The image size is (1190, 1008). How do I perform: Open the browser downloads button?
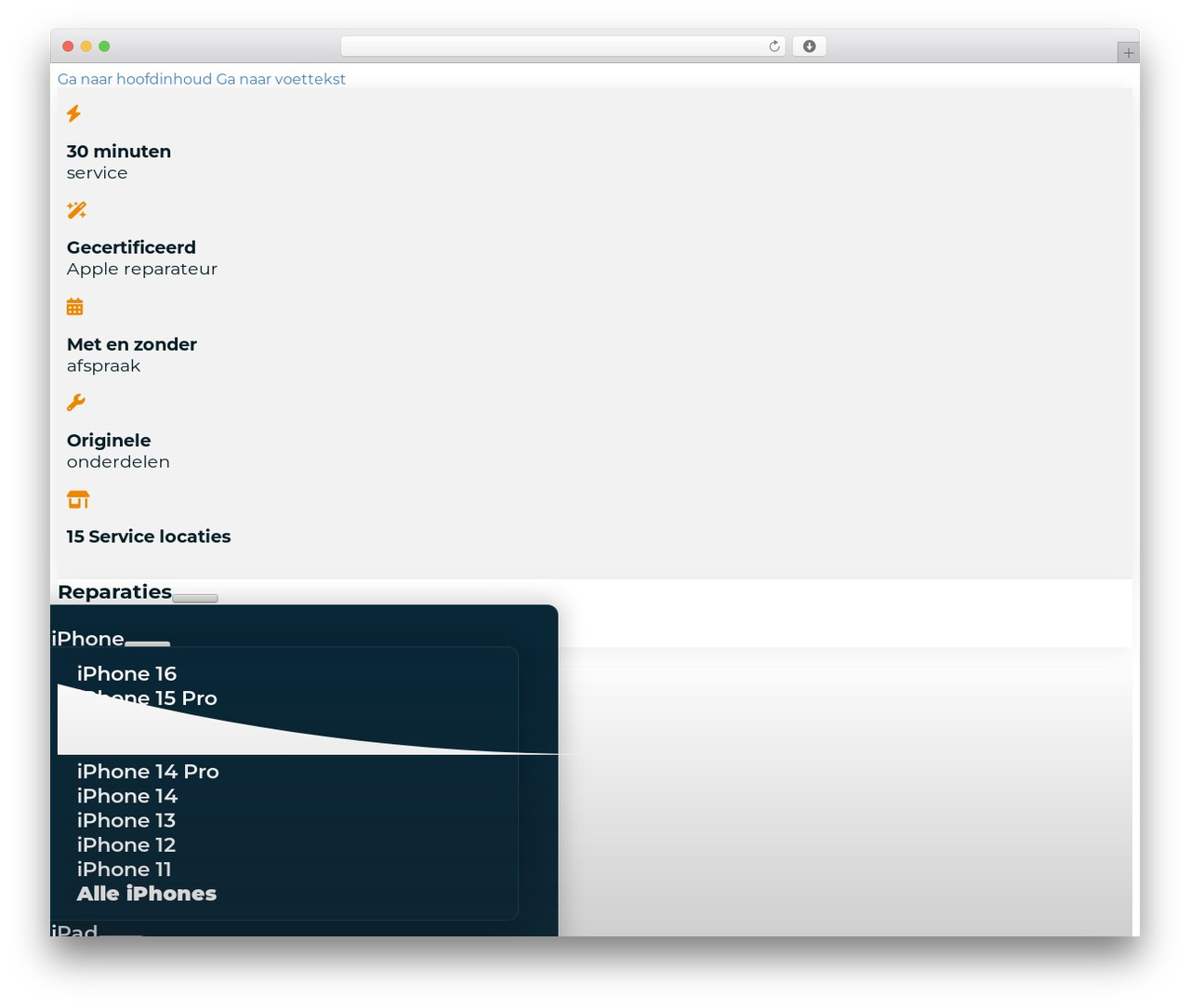pos(809,46)
